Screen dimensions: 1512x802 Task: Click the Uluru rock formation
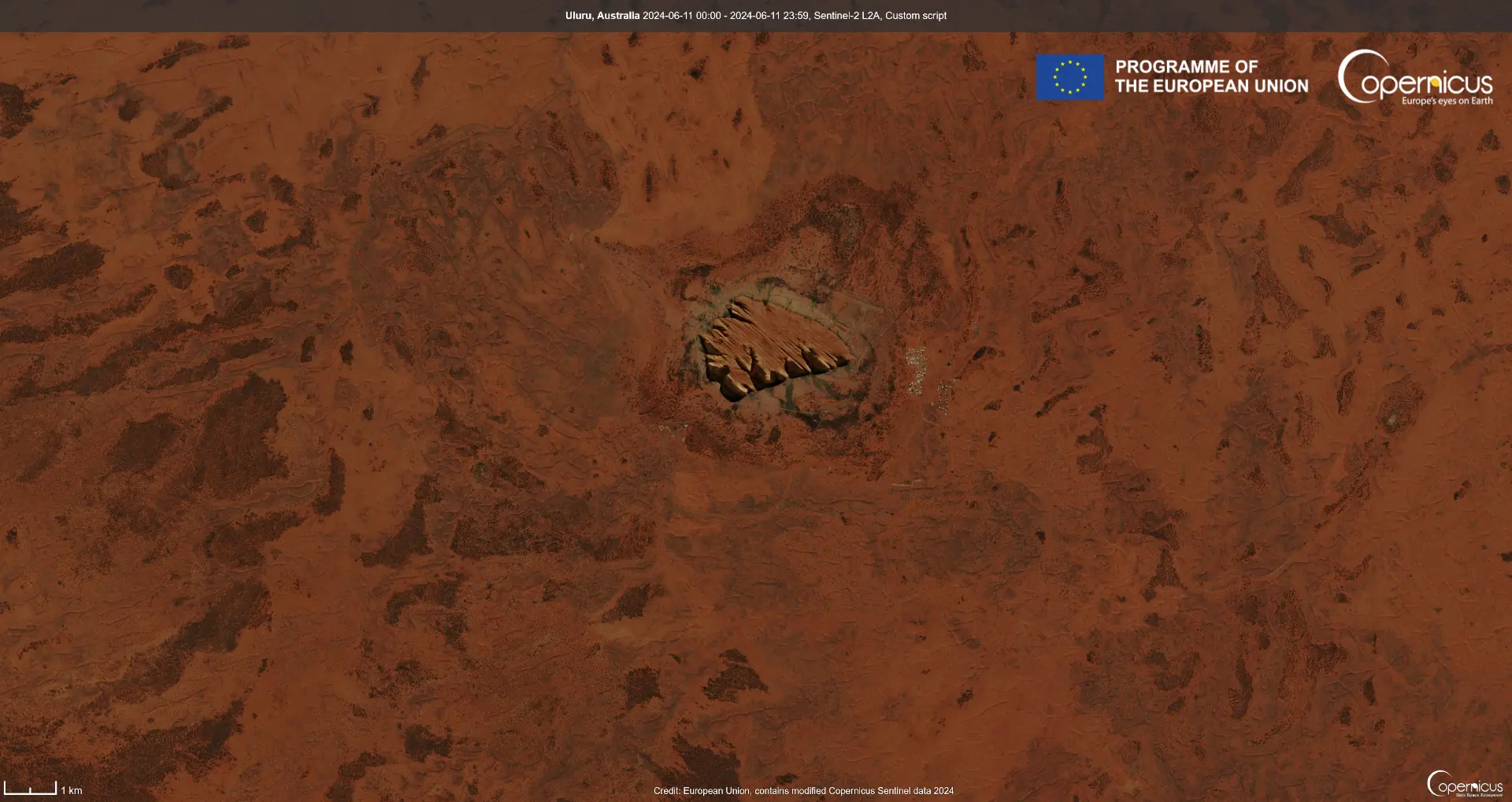(x=773, y=346)
